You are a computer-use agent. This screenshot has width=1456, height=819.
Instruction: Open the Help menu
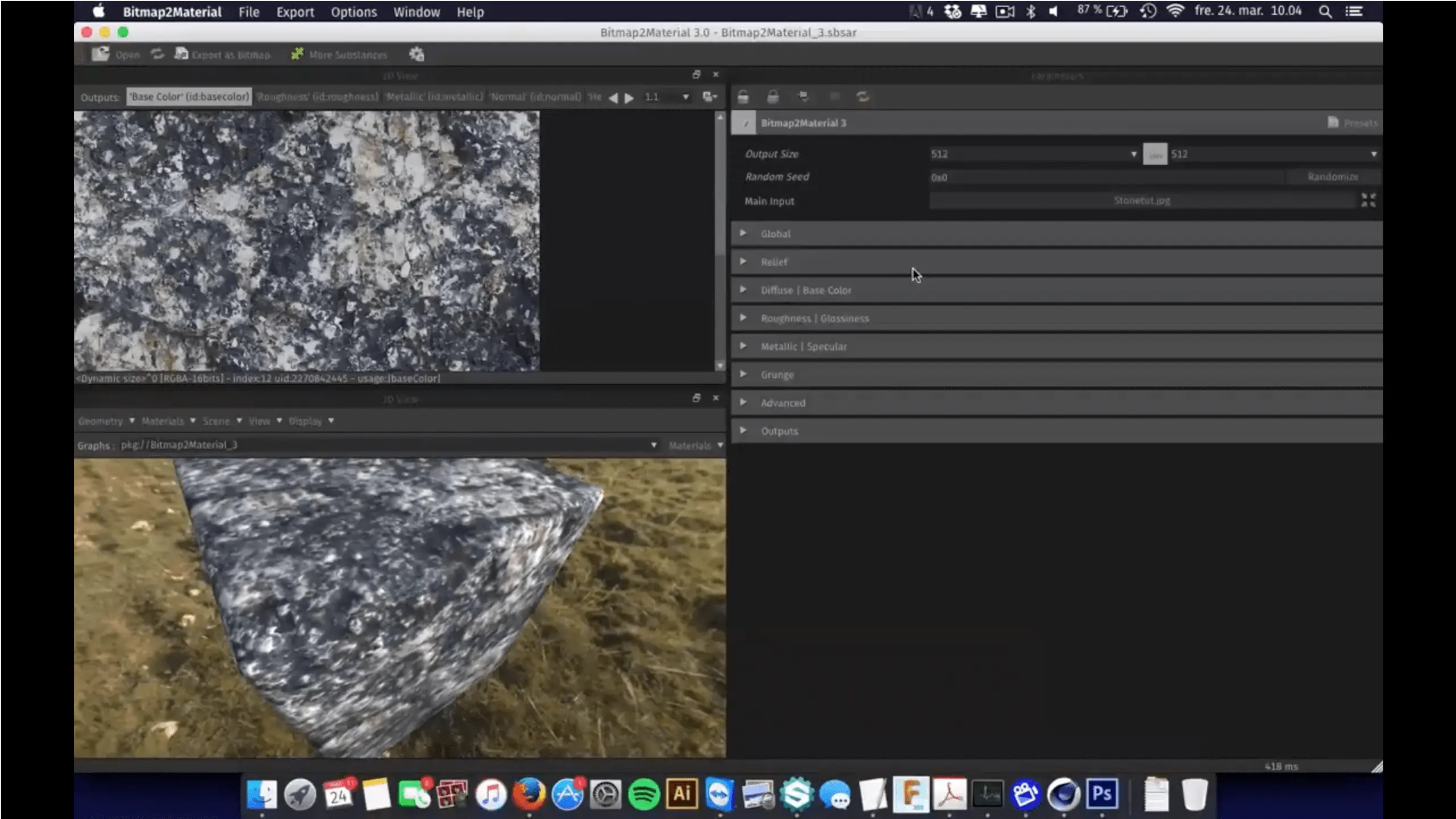pyautogui.click(x=470, y=12)
